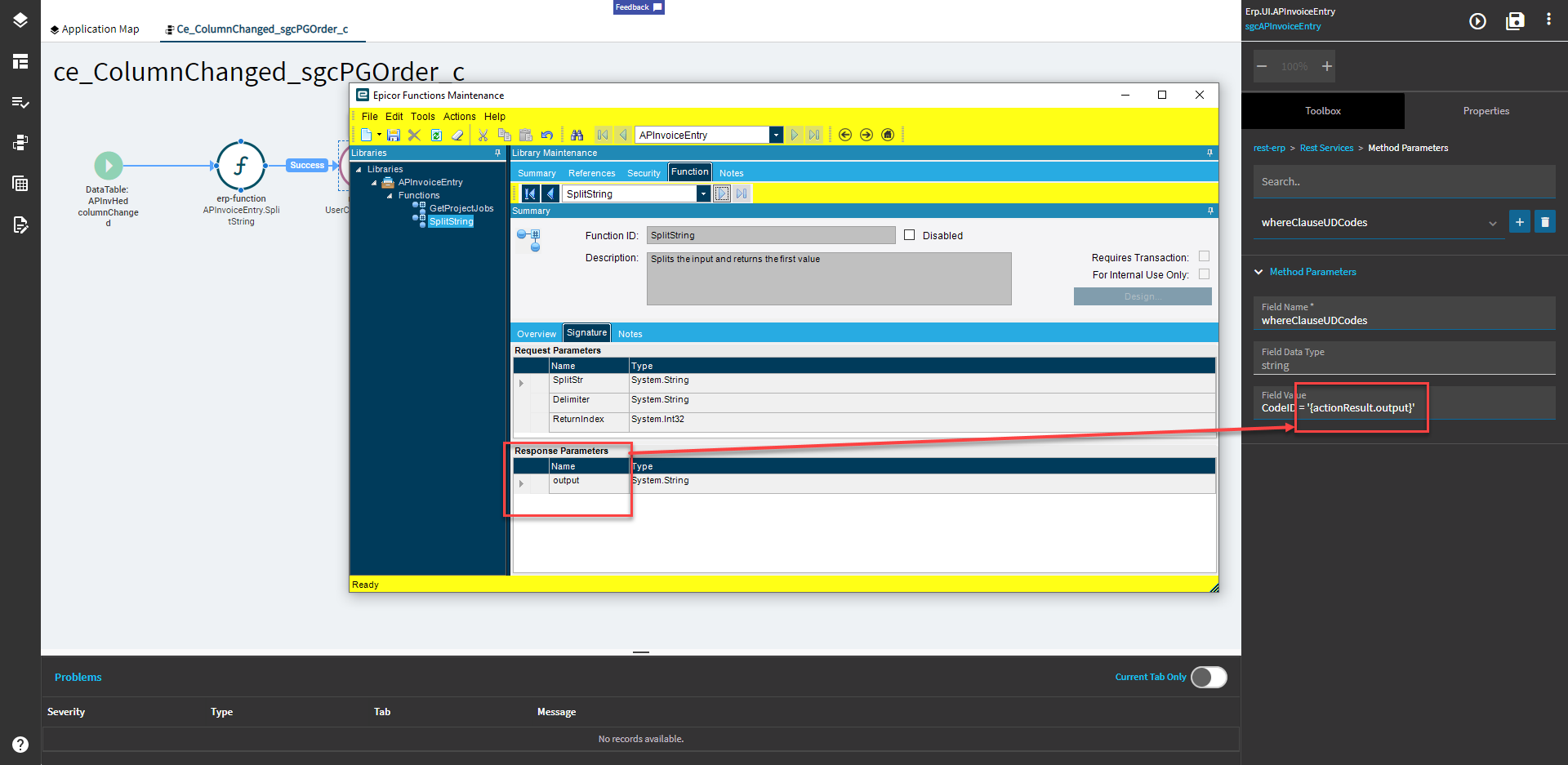Viewport: 1568px width, 765px height.
Task: Open the Application Map tab
Action: pyautogui.click(x=95, y=29)
